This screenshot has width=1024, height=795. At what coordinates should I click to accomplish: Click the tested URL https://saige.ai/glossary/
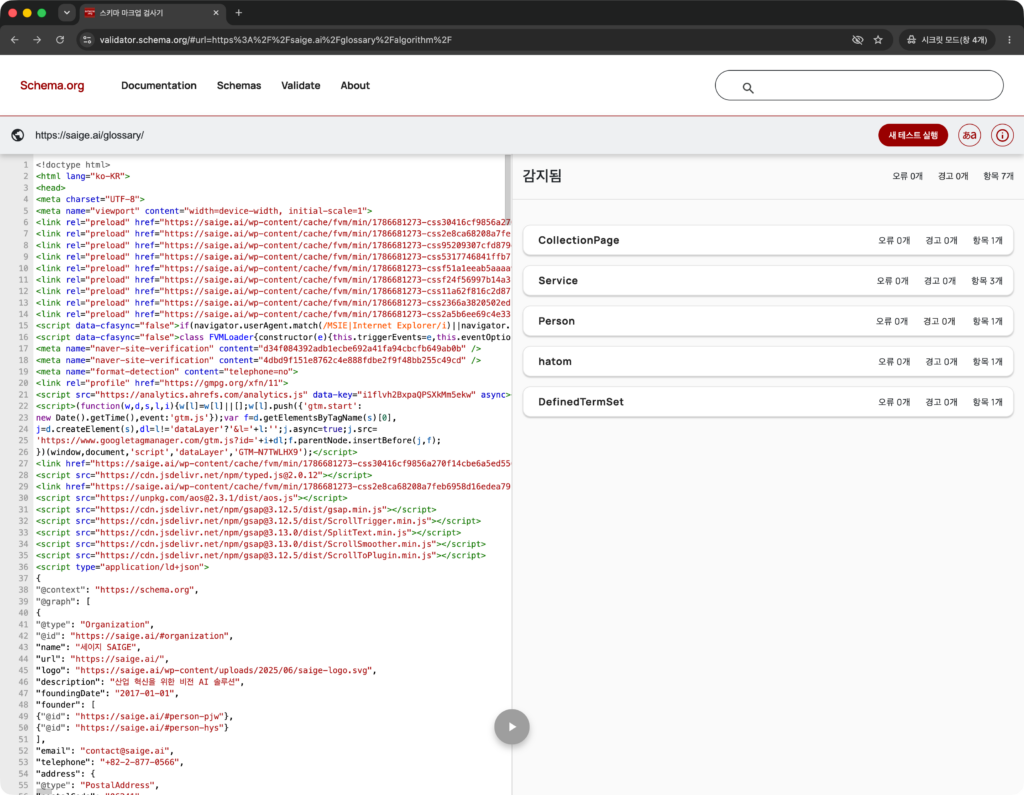coord(89,135)
